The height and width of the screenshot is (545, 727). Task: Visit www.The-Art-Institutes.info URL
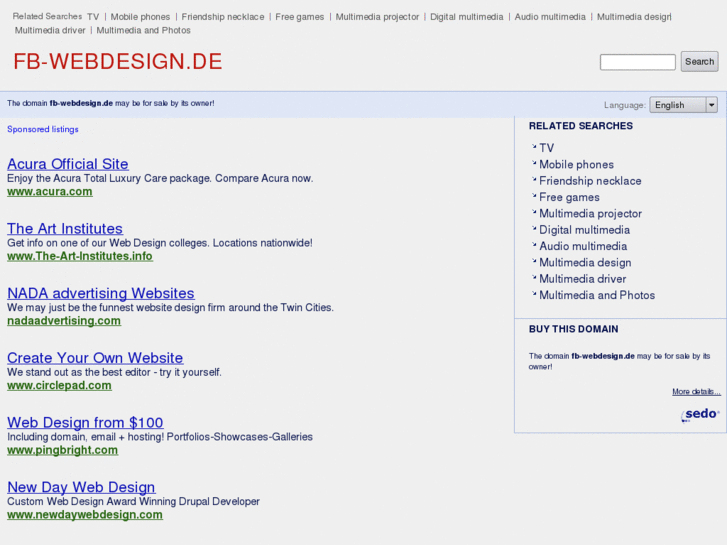point(80,256)
